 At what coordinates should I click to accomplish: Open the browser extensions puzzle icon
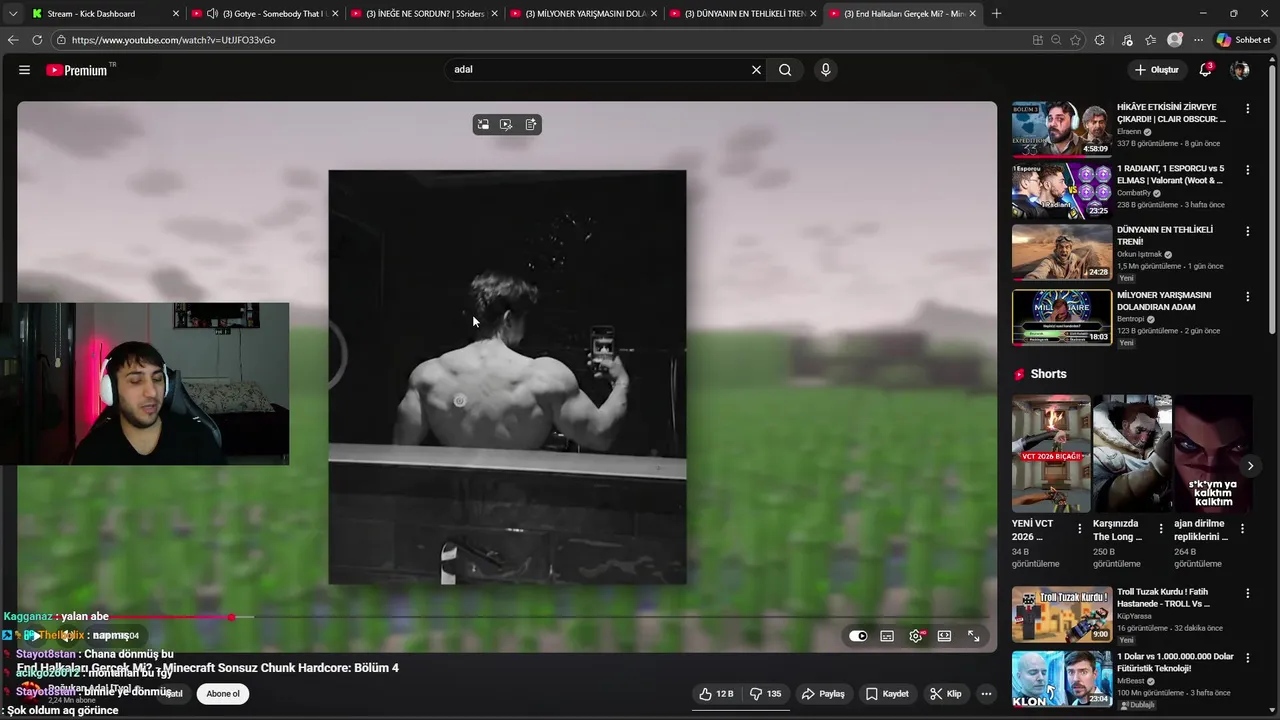(1100, 40)
